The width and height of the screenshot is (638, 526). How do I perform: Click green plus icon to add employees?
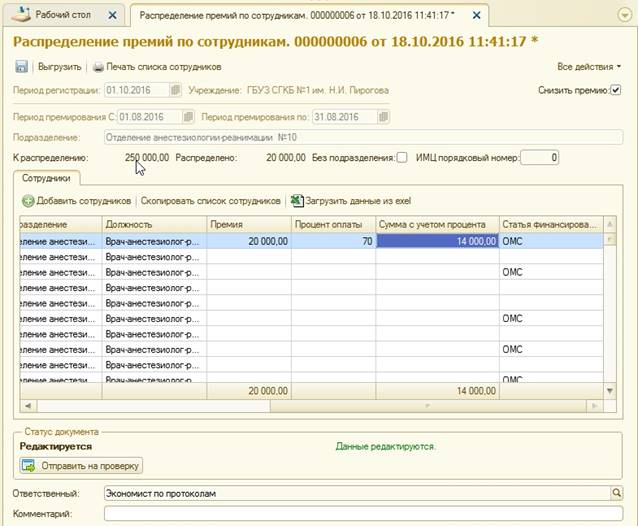(27, 200)
